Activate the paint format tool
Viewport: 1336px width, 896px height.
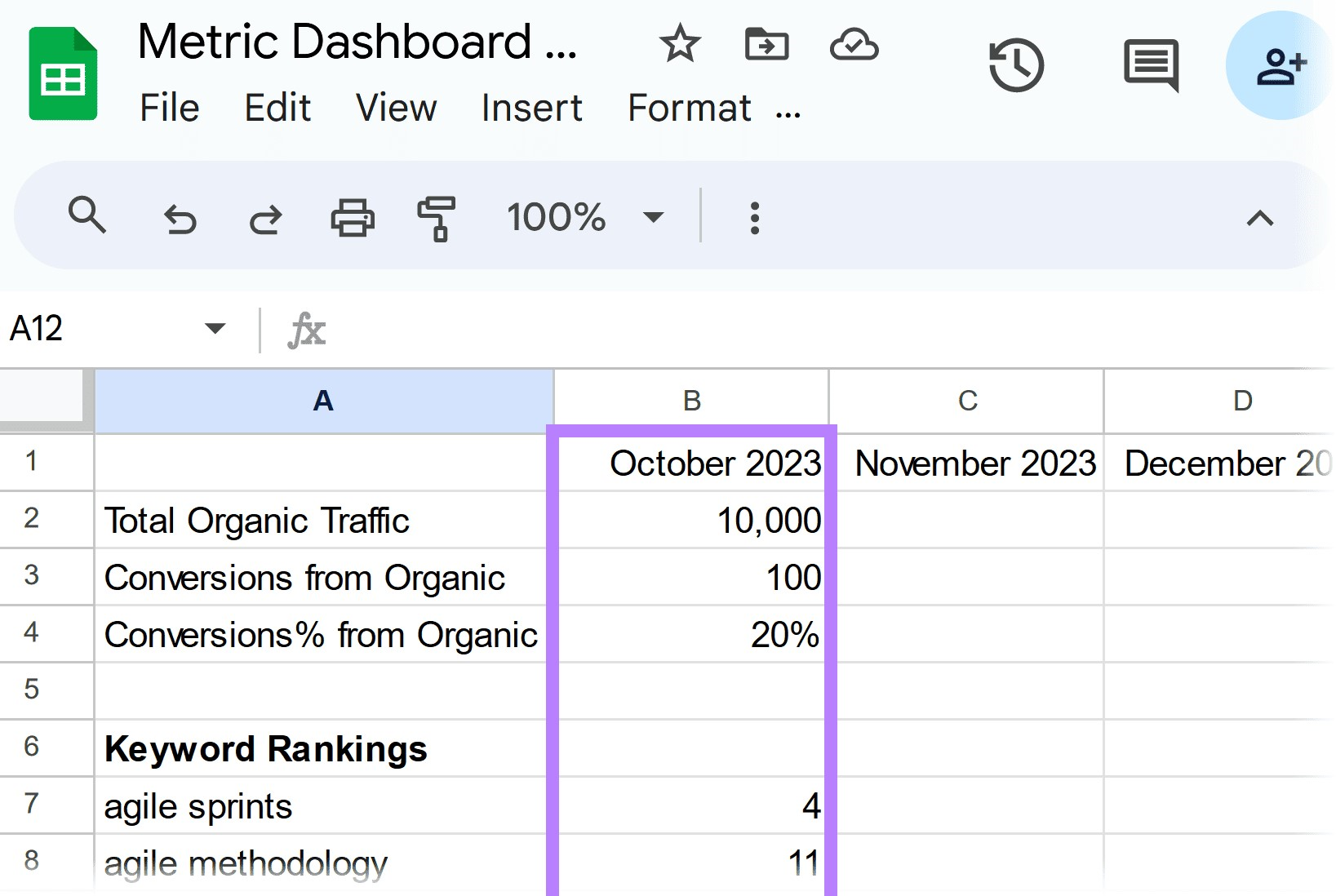coord(437,218)
